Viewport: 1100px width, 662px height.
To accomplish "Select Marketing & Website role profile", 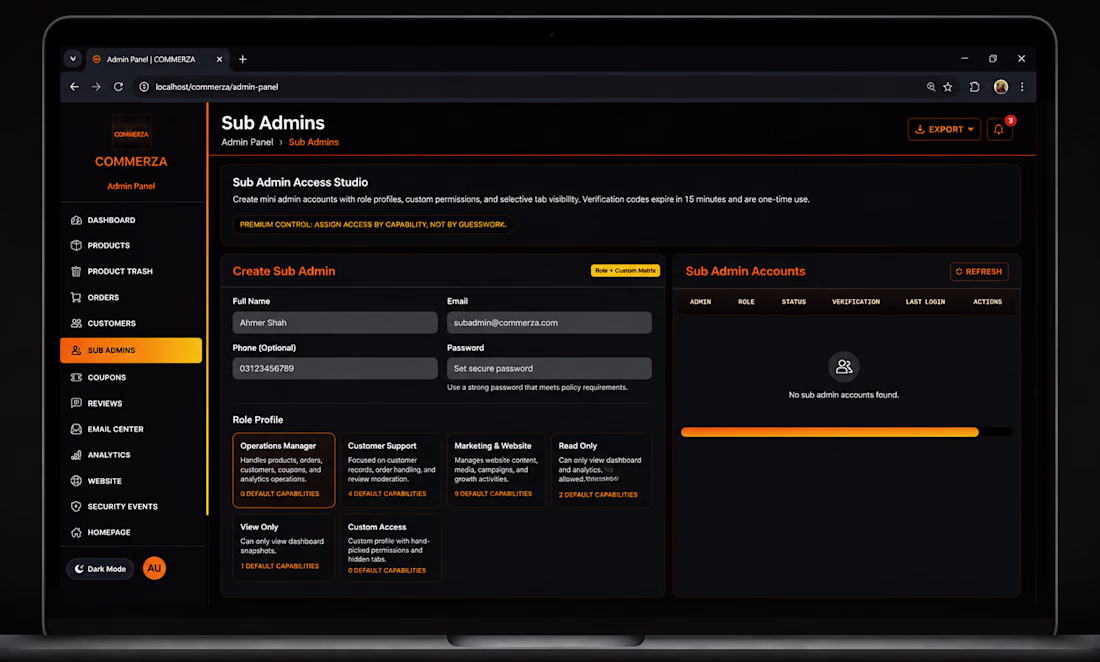I will (496, 470).
